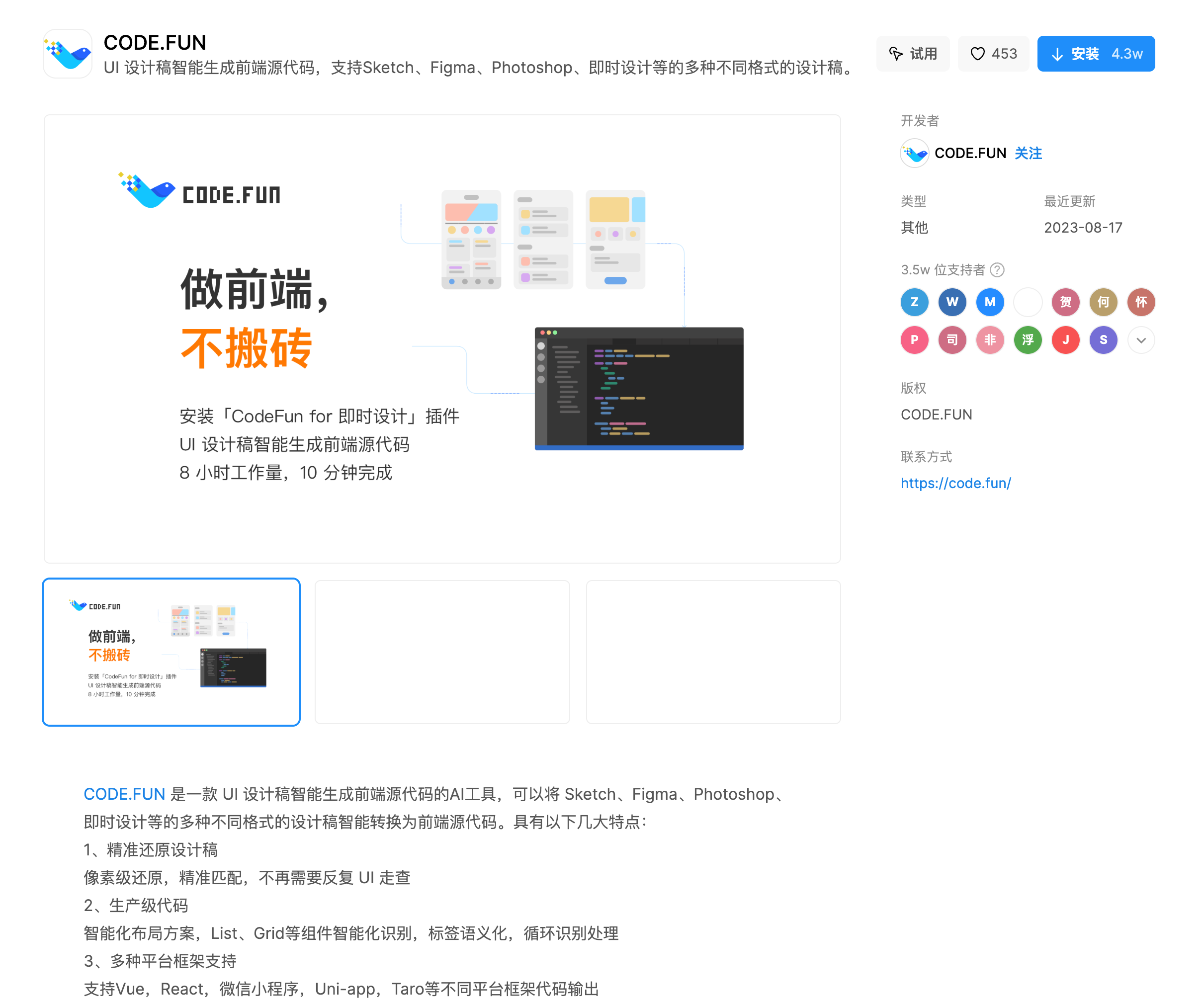Click supporter avatar M
1204x1006 pixels.
[990, 302]
